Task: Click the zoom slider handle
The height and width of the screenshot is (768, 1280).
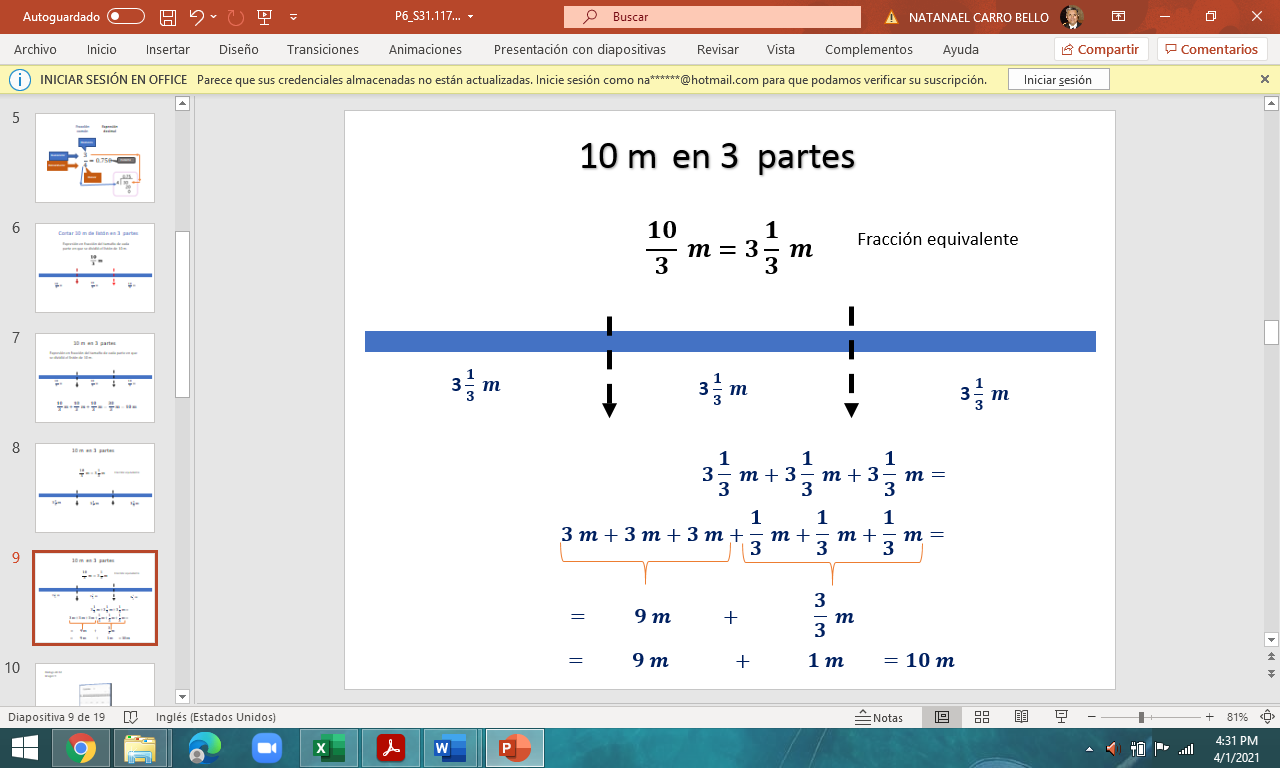Action: [x=1141, y=717]
